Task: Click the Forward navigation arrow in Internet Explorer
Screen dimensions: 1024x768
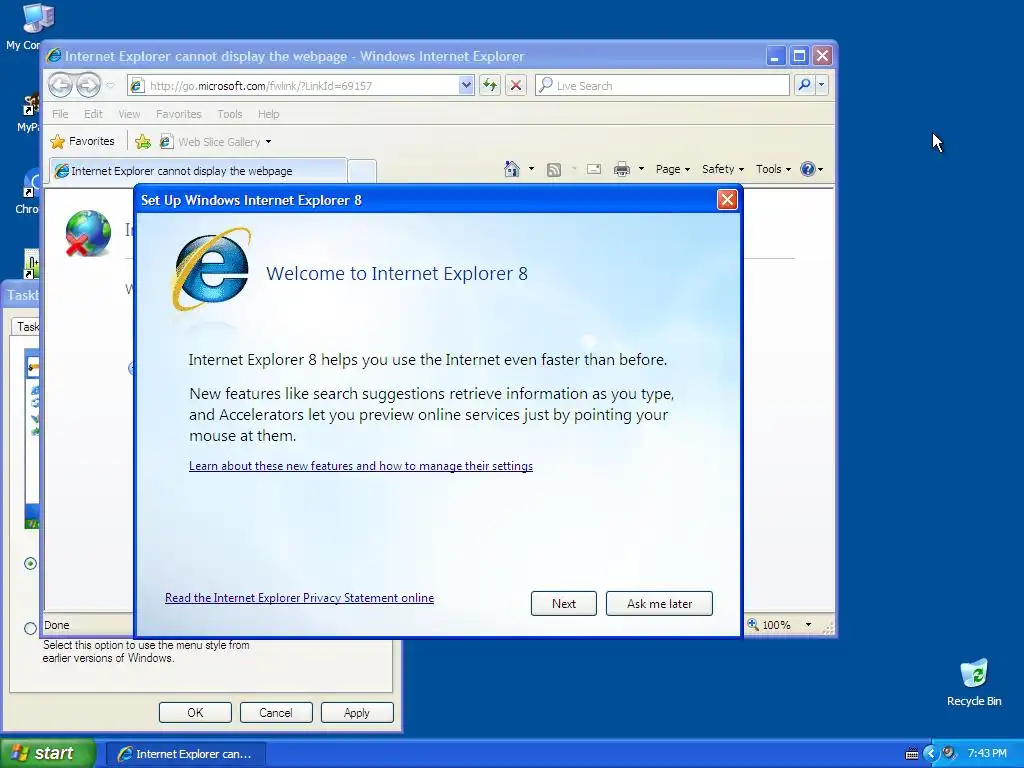Action: coord(88,85)
